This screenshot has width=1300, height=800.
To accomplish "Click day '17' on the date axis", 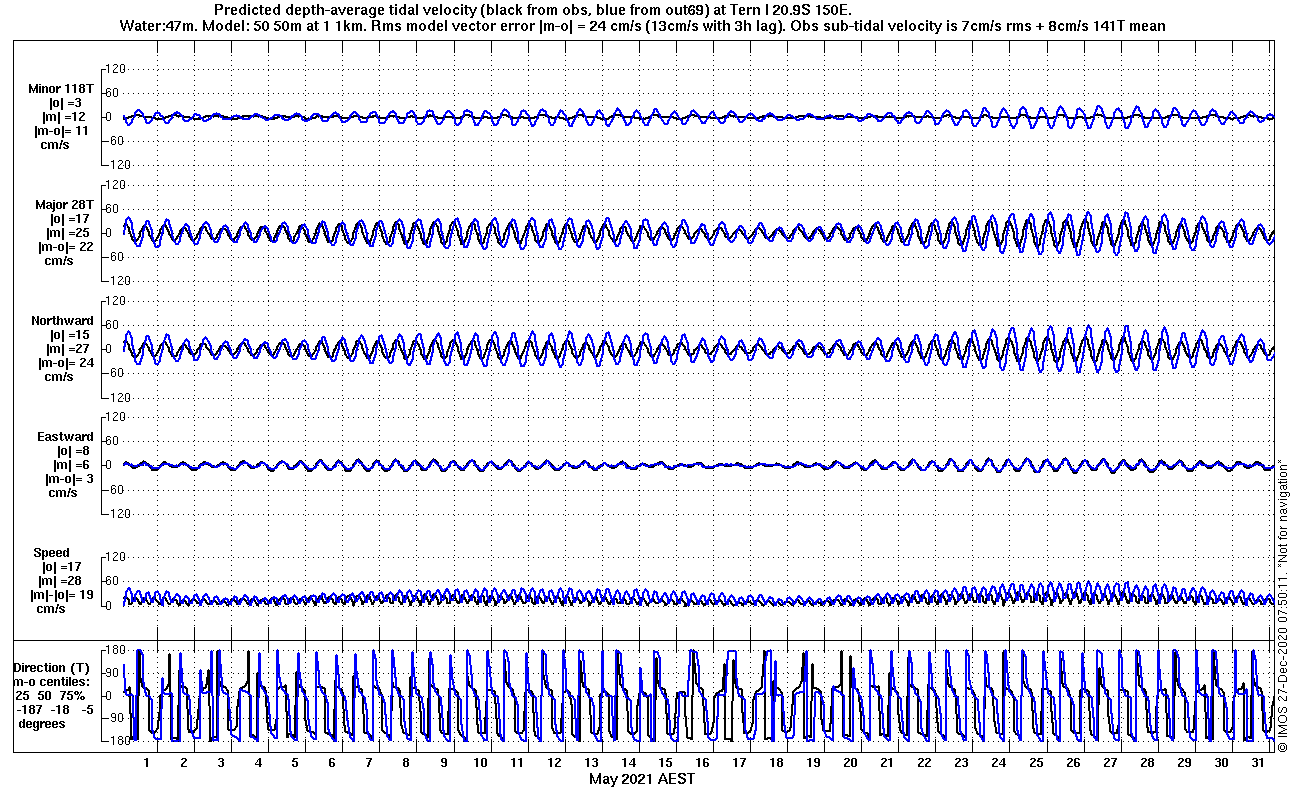I will [x=738, y=762].
